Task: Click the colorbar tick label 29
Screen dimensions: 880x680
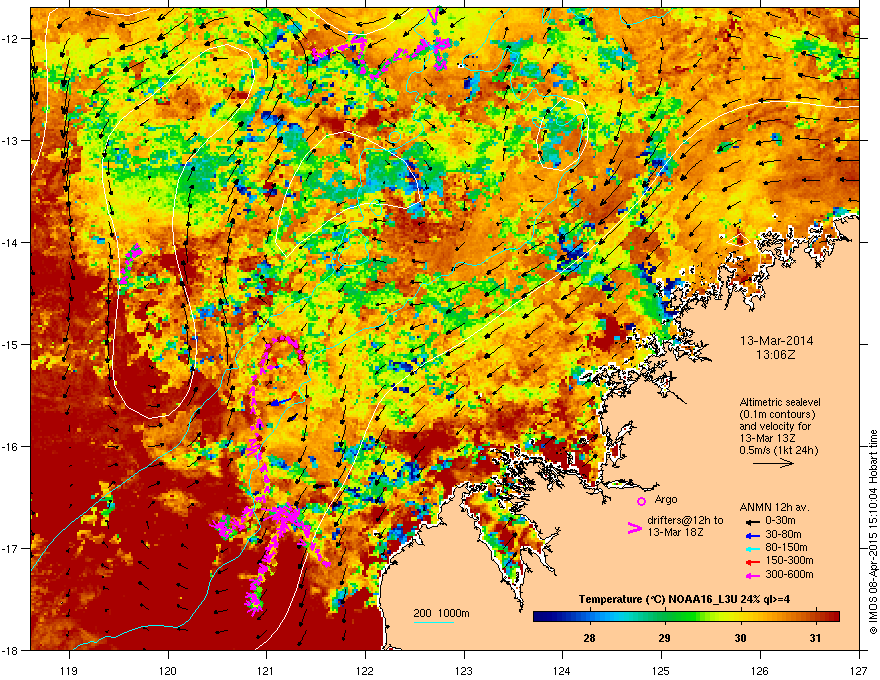Action: click(664, 638)
